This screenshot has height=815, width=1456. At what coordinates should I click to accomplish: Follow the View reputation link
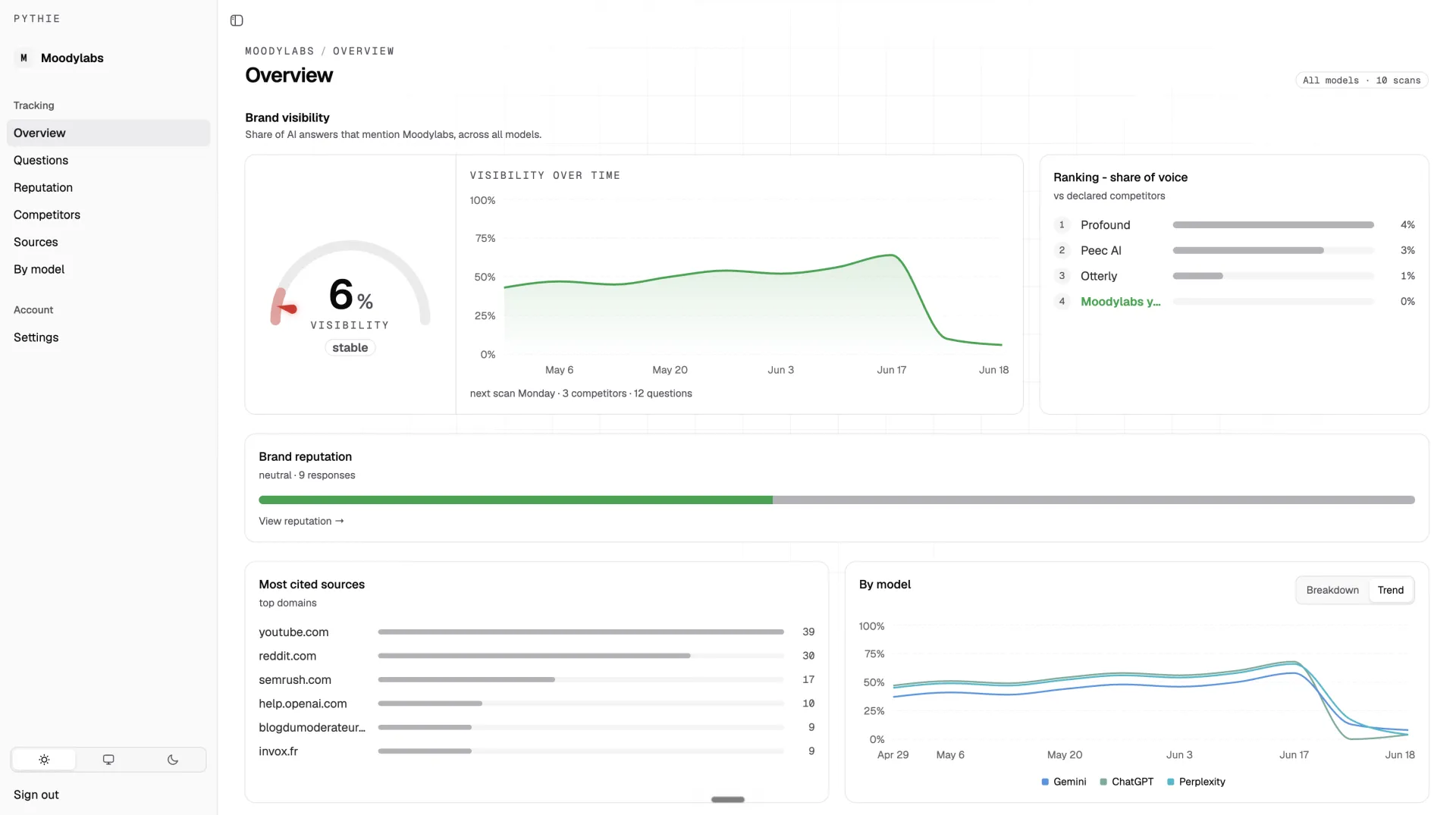pyautogui.click(x=301, y=521)
